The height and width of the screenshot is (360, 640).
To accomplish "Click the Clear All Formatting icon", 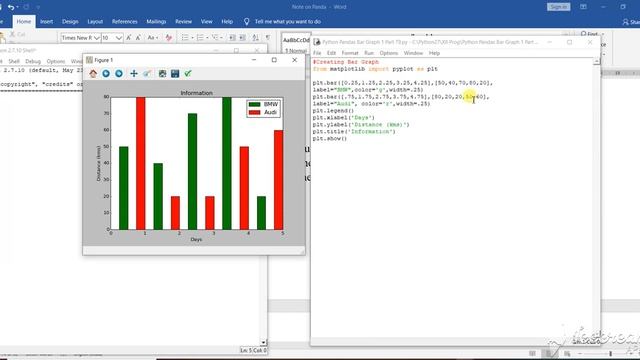I will [x=169, y=38].
